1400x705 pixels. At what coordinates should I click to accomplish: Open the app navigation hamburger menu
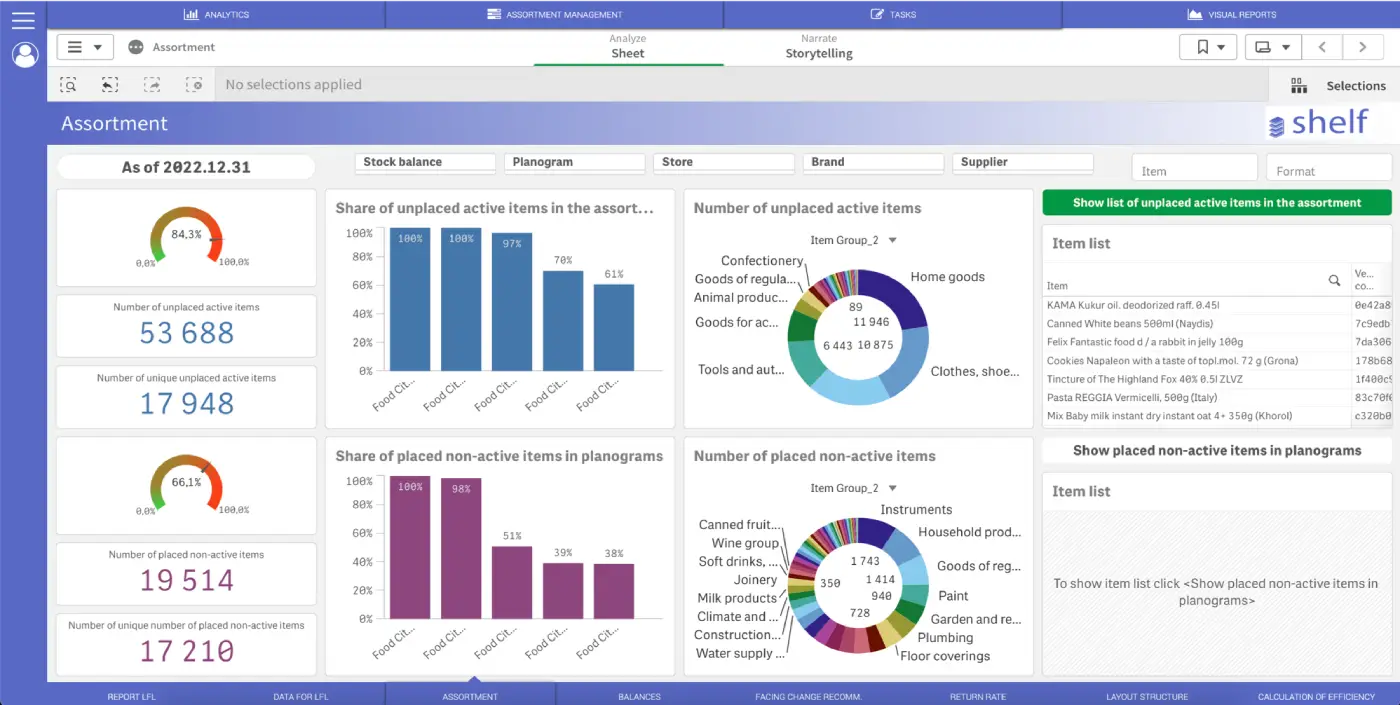coord(24,18)
